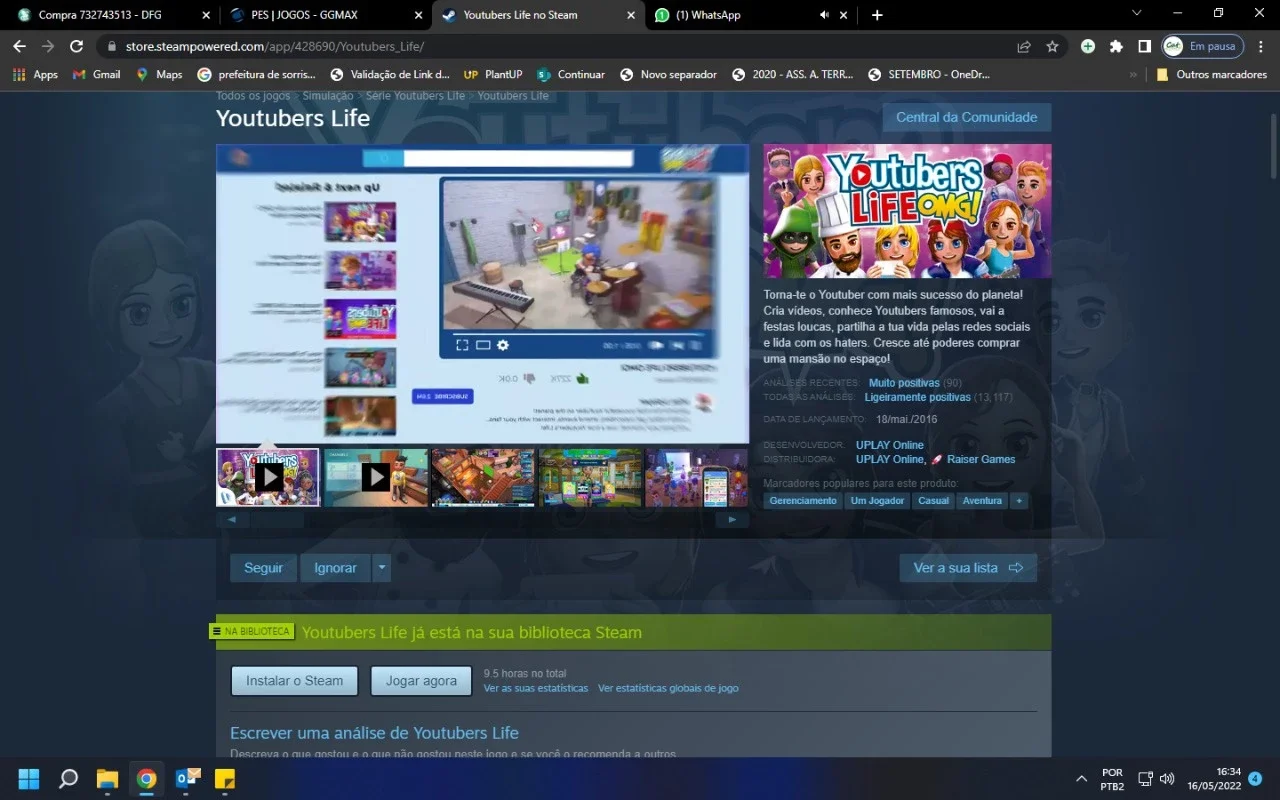Play the main trailer video
Image resolution: width=1280 pixels, height=800 pixels.
point(482,294)
